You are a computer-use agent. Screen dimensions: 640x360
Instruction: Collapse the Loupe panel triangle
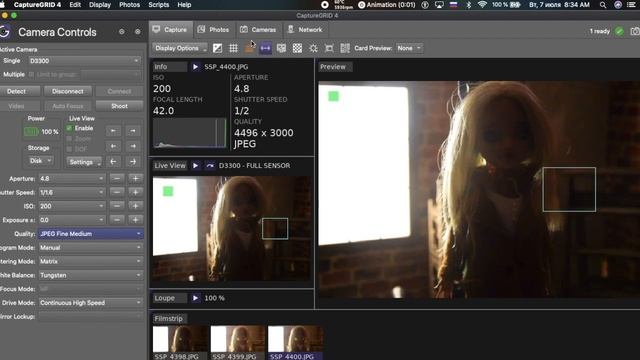(x=196, y=298)
